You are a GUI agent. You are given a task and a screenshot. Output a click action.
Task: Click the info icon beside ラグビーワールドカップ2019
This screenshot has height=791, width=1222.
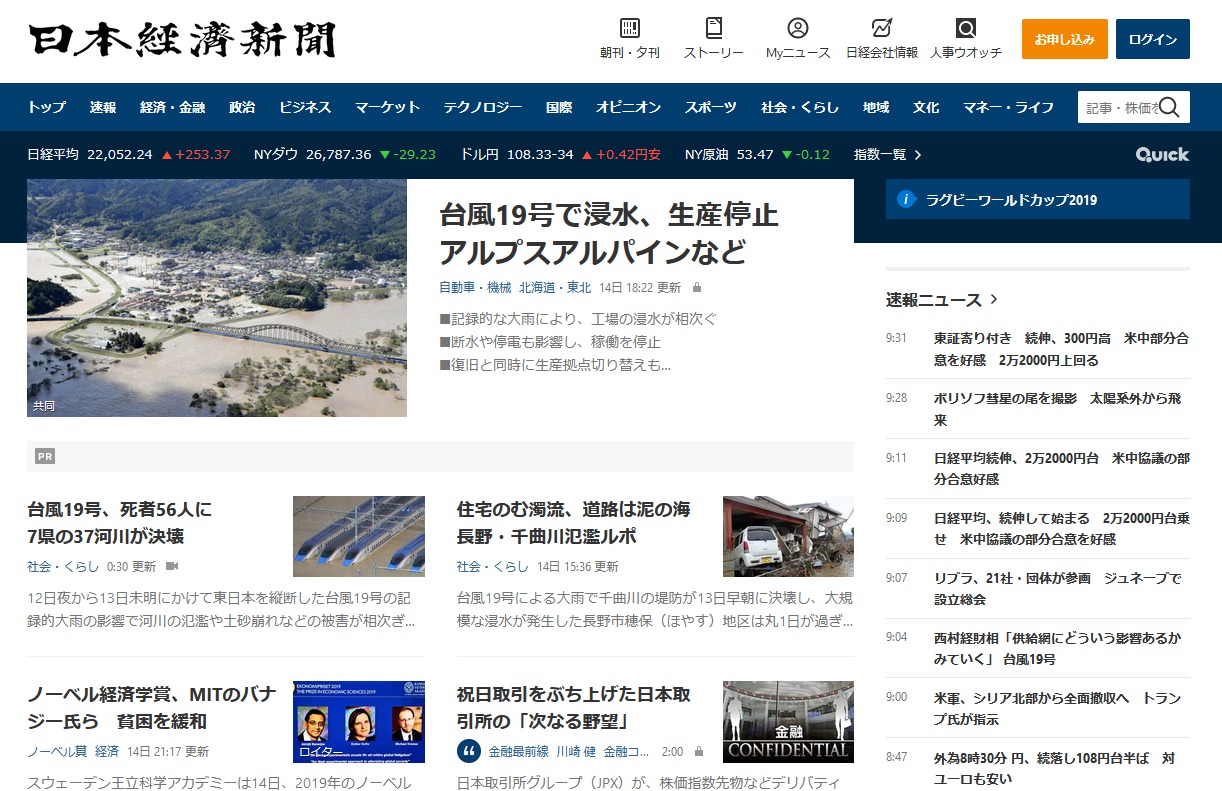click(x=906, y=200)
